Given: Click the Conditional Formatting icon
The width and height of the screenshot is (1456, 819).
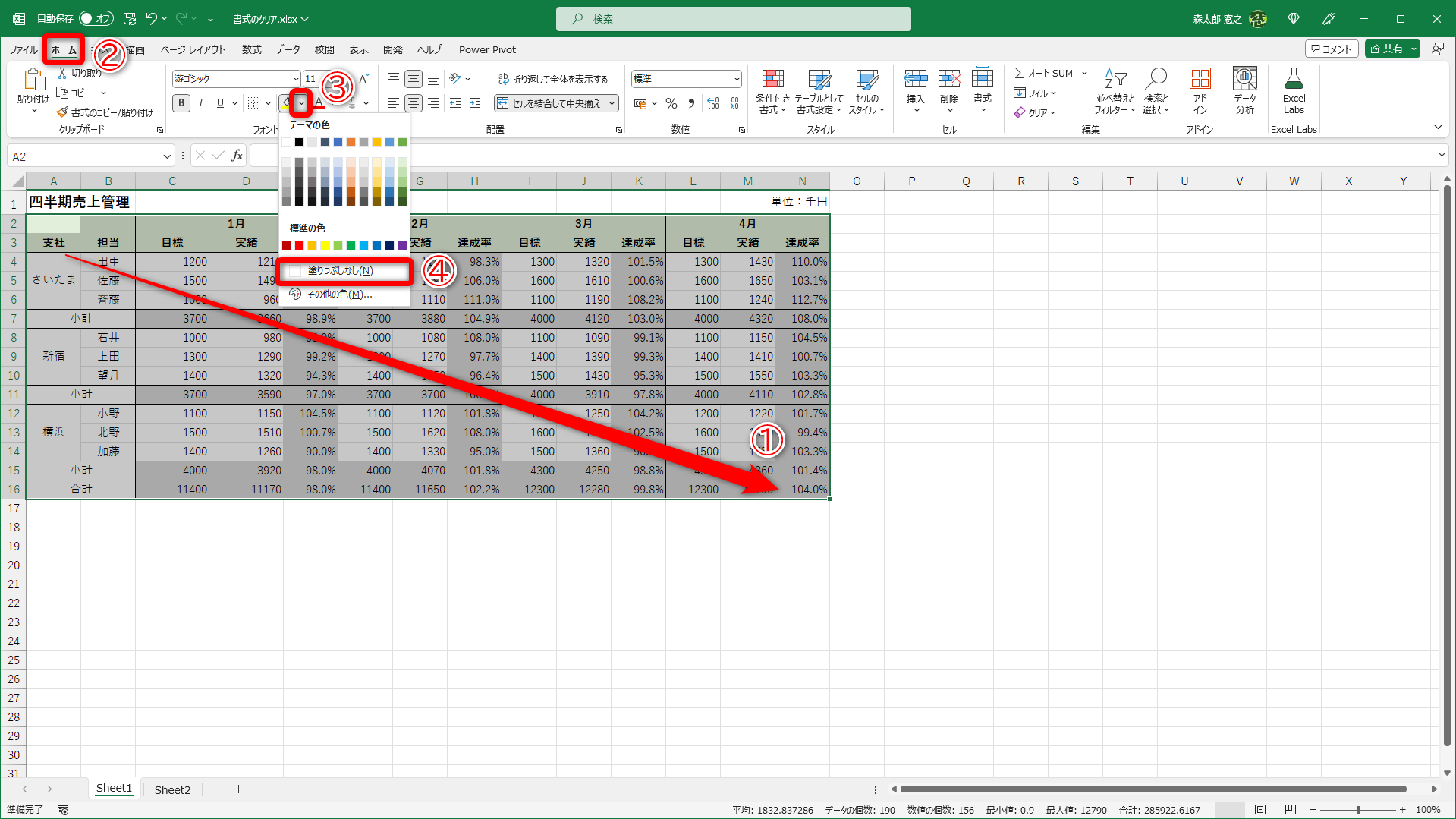Looking at the screenshot, I should (x=772, y=79).
